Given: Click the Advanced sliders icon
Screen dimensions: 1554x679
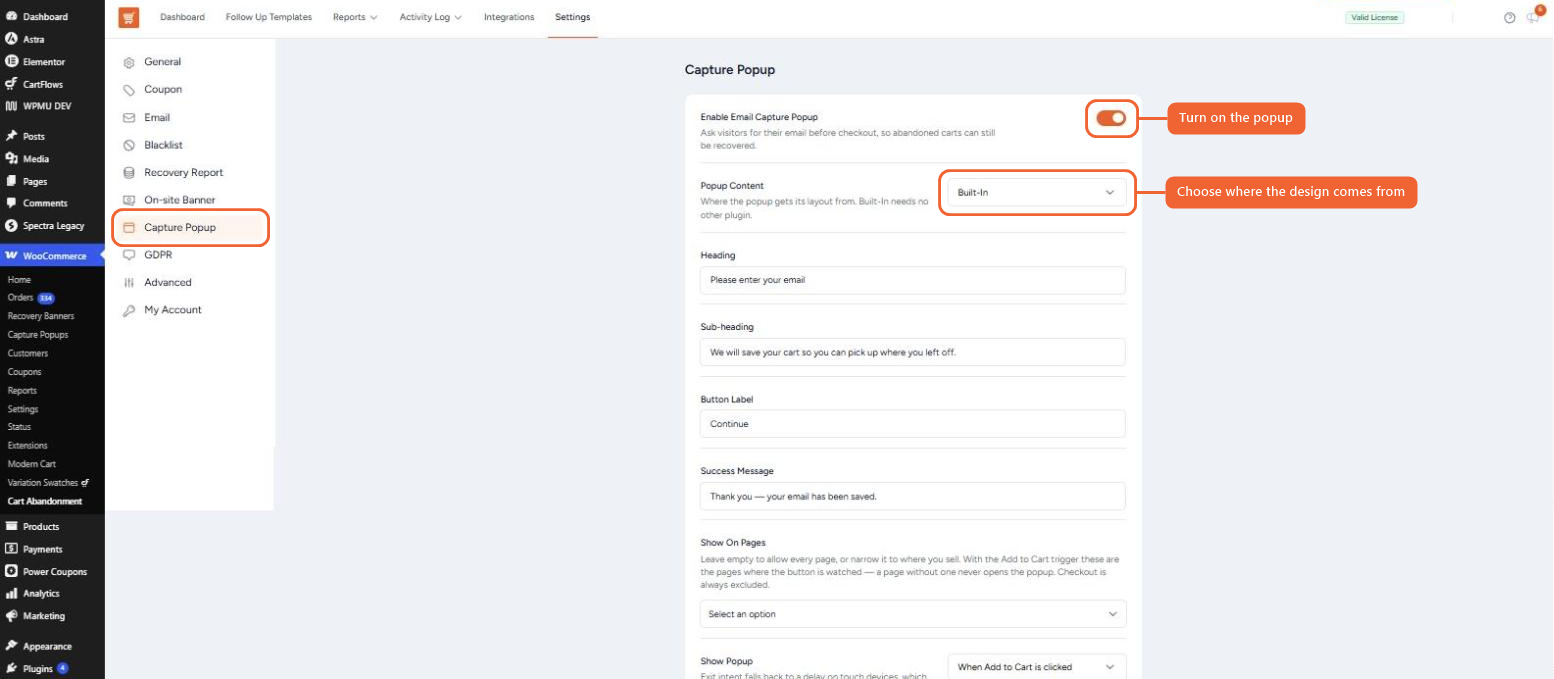Looking at the screenshot, I should (128, 283).
